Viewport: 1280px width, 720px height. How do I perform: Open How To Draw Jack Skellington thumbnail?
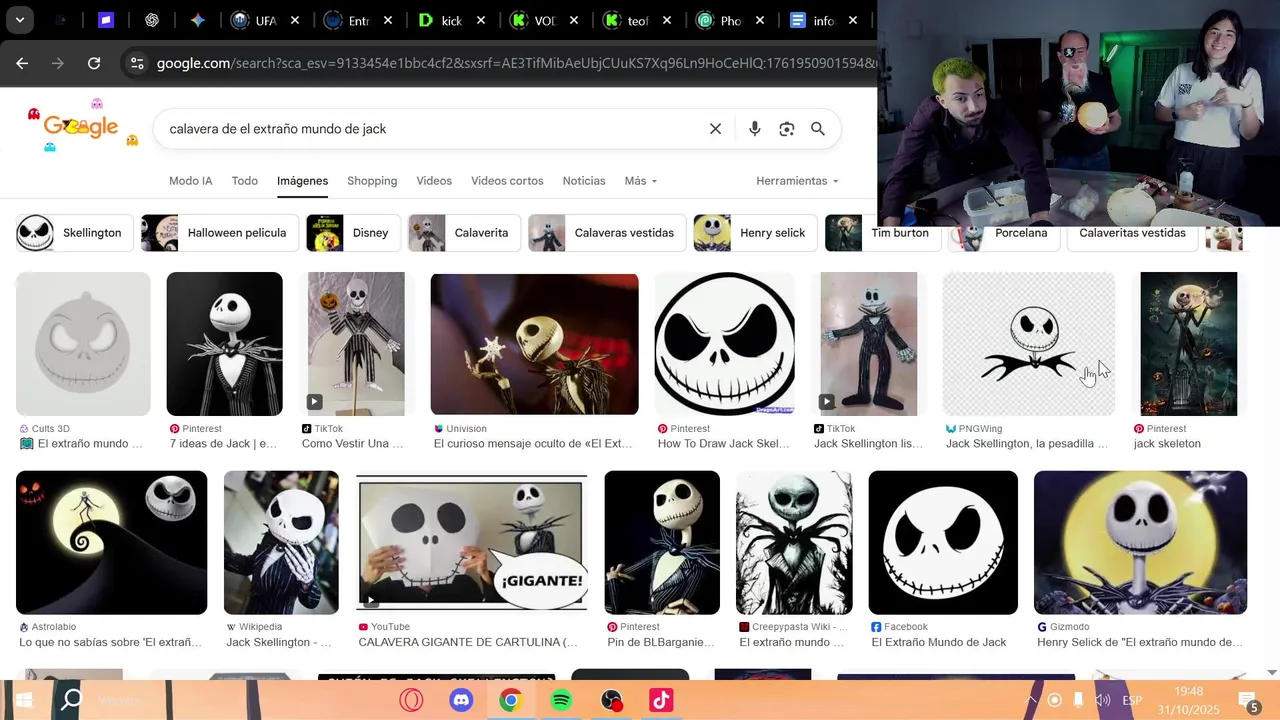[724, 344]
